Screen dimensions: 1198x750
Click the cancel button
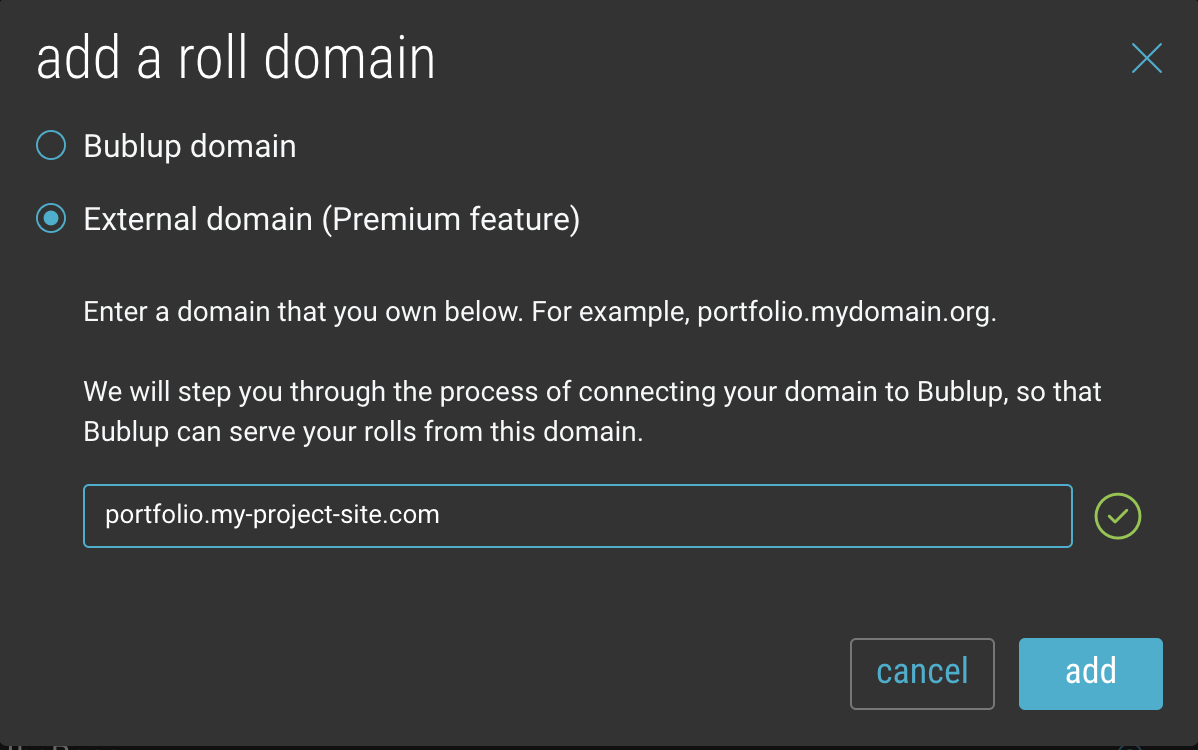coord(922,674)
